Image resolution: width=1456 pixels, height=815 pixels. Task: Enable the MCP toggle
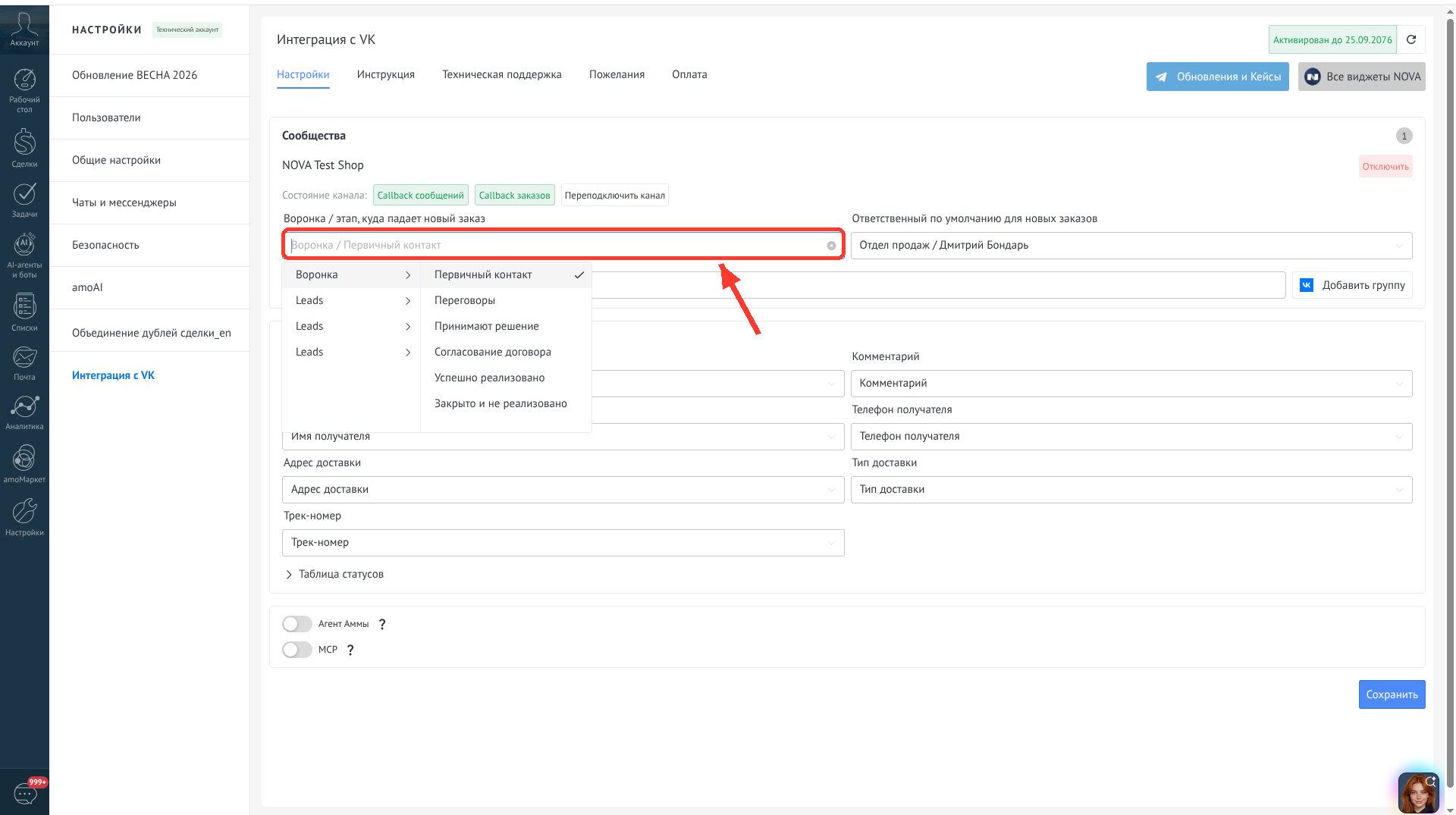pyautogui.click(x=297, y=650)
